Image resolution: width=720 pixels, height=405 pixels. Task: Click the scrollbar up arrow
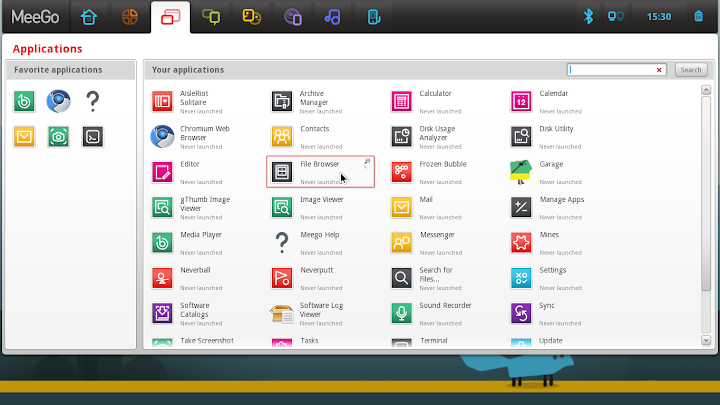pos(706,90)
